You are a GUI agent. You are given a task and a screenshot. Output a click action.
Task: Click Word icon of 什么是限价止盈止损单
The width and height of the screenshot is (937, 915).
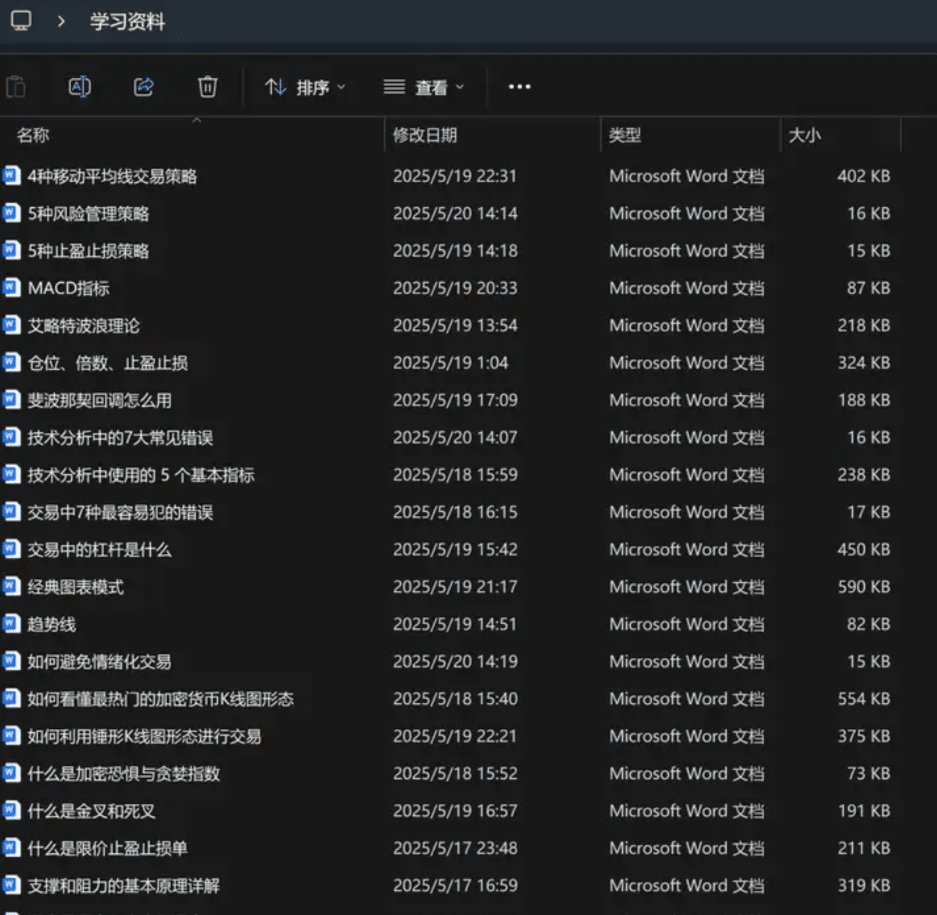tap(11, 849)
